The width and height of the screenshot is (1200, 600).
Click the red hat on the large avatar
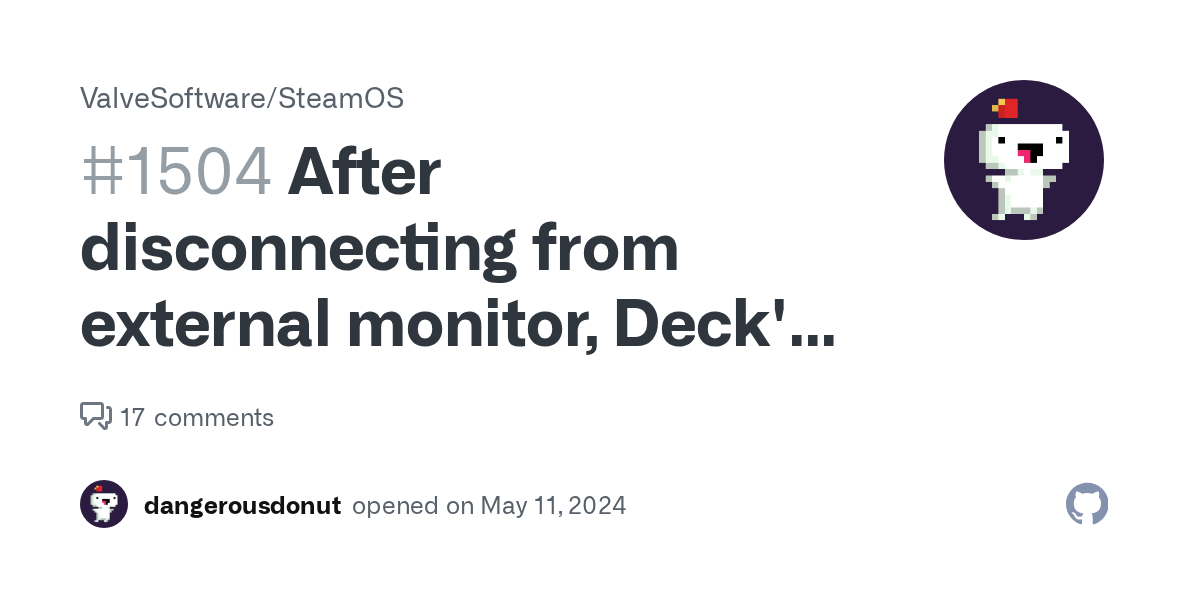pos(1006,107)
